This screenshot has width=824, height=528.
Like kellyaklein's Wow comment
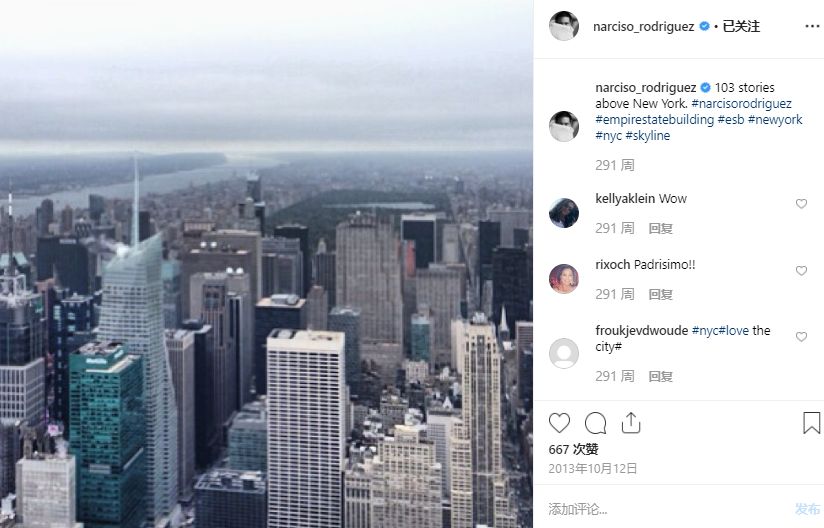801,204
